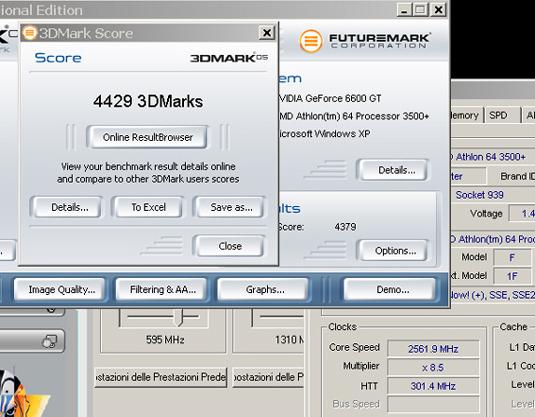Open system Details... in 3DMark main window
Image resolution: width=535 pixels, height=417 pixels.
tap(393, 170)
